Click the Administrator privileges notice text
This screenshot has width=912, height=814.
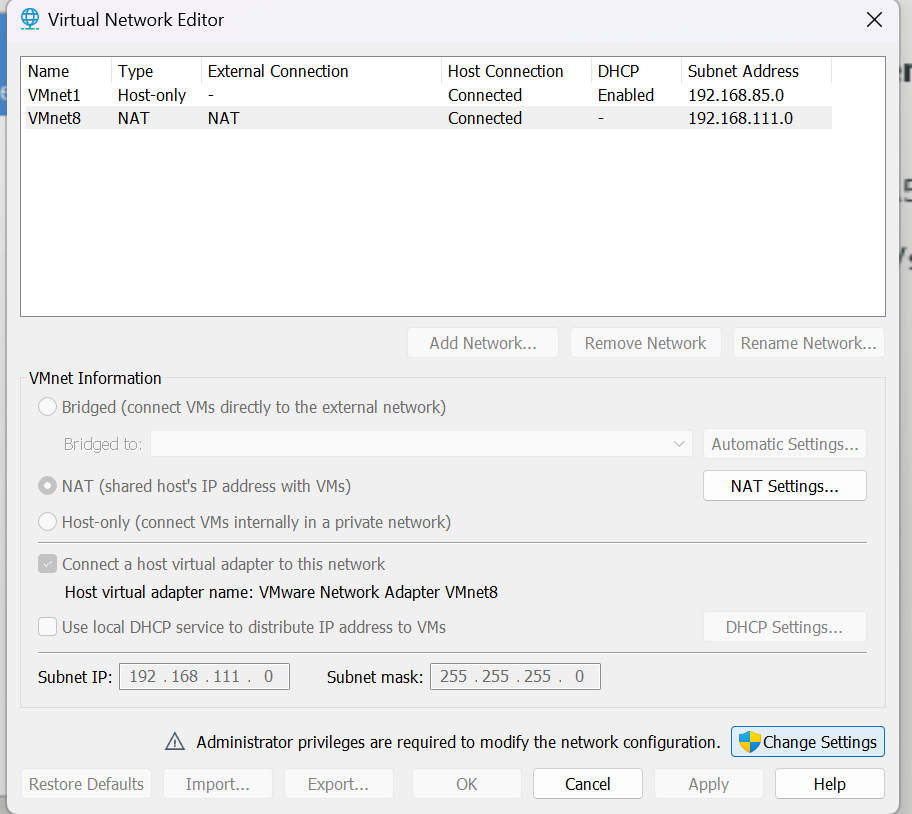click(x=458, y=742)
